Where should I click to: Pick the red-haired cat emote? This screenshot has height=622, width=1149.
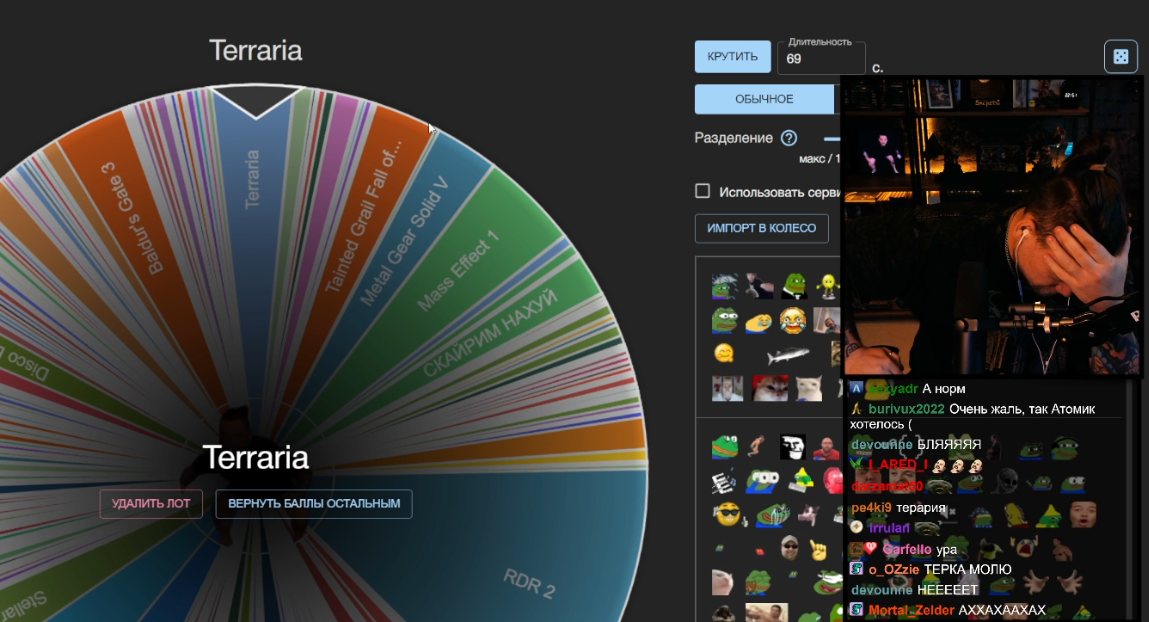coord(770,388)
